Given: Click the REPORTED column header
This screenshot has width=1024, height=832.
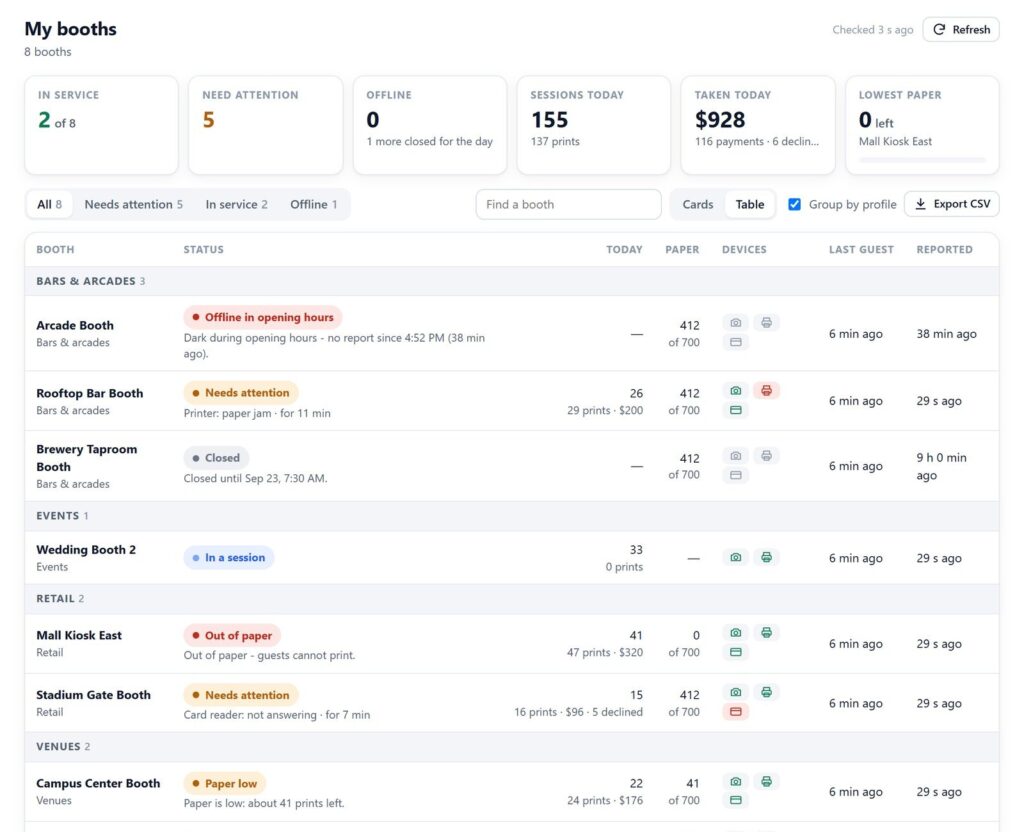Looking at the screenshot, I should pos(944,249).
